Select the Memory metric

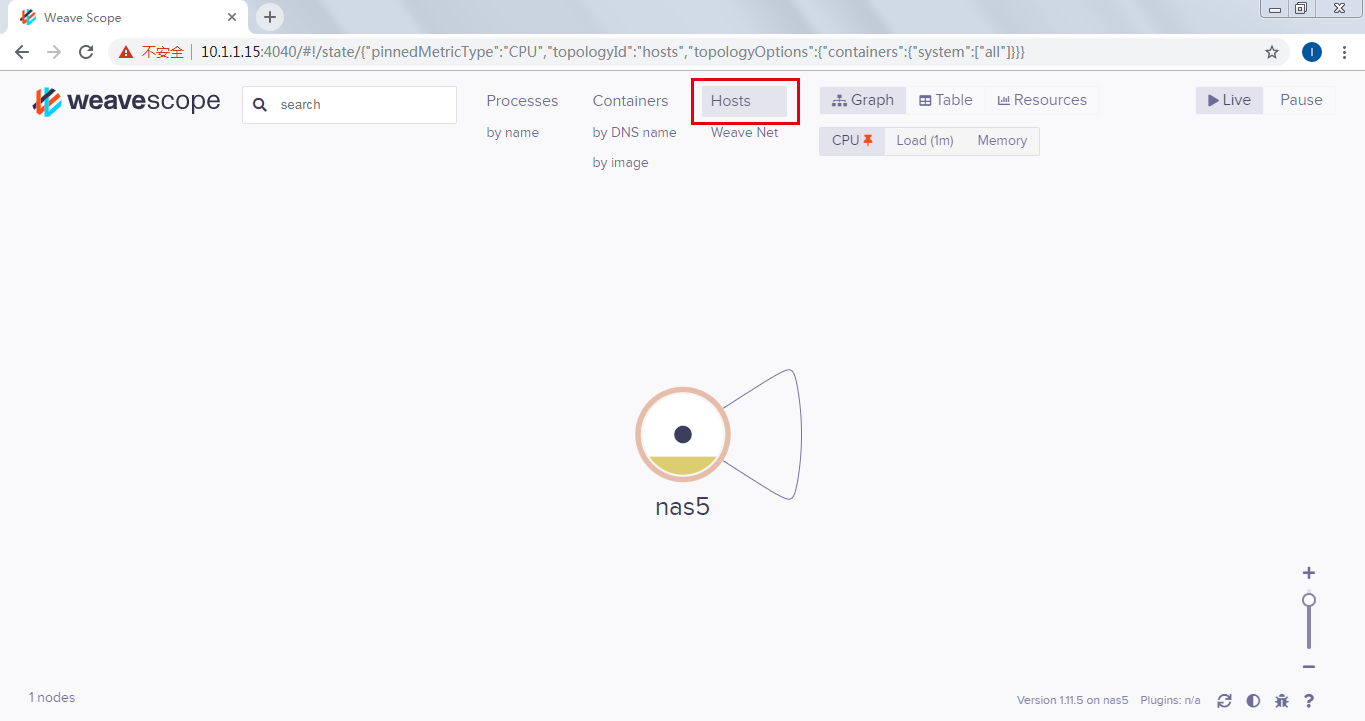click(1002, 141)
